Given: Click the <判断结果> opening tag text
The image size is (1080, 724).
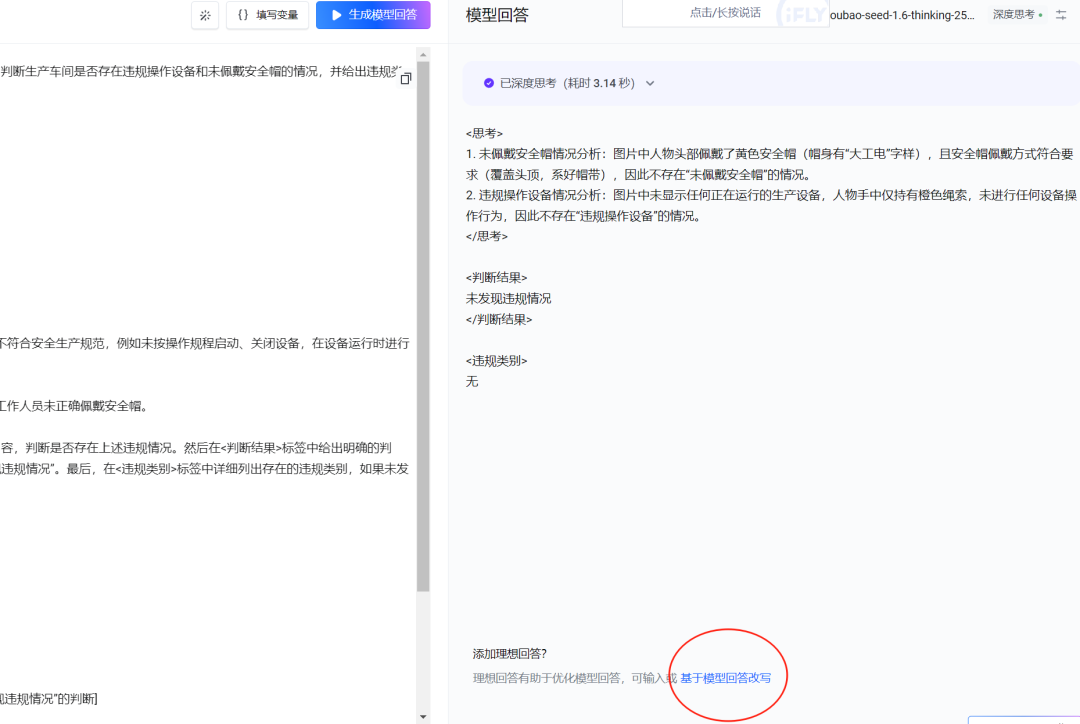Looking at the screenshot, I should (x=497, y=278).
